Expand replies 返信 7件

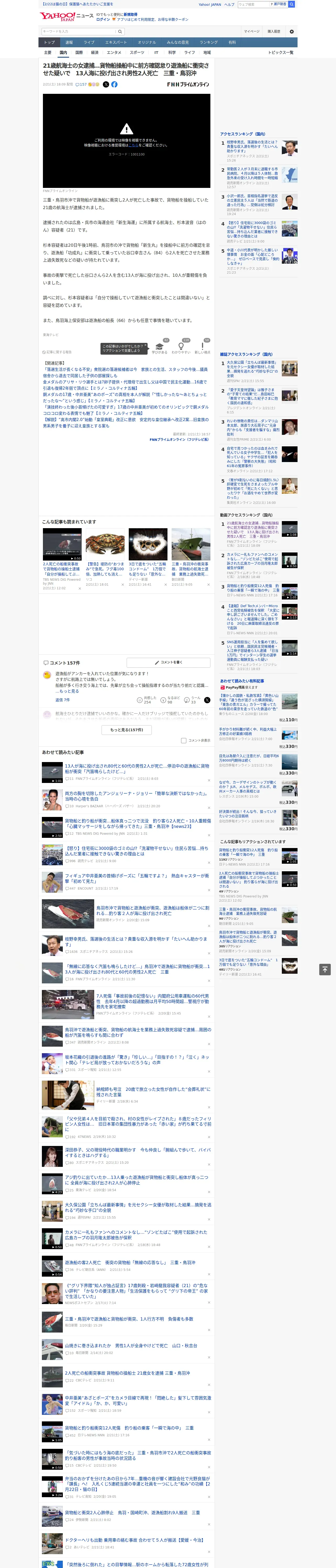[x=63, y=700]
